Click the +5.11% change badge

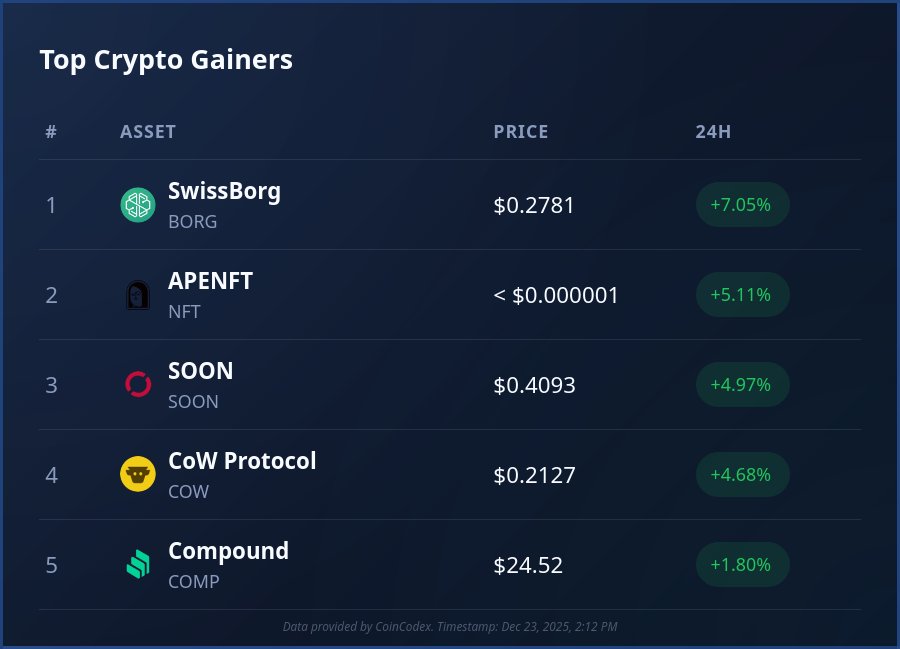click(x=741, y=295)
